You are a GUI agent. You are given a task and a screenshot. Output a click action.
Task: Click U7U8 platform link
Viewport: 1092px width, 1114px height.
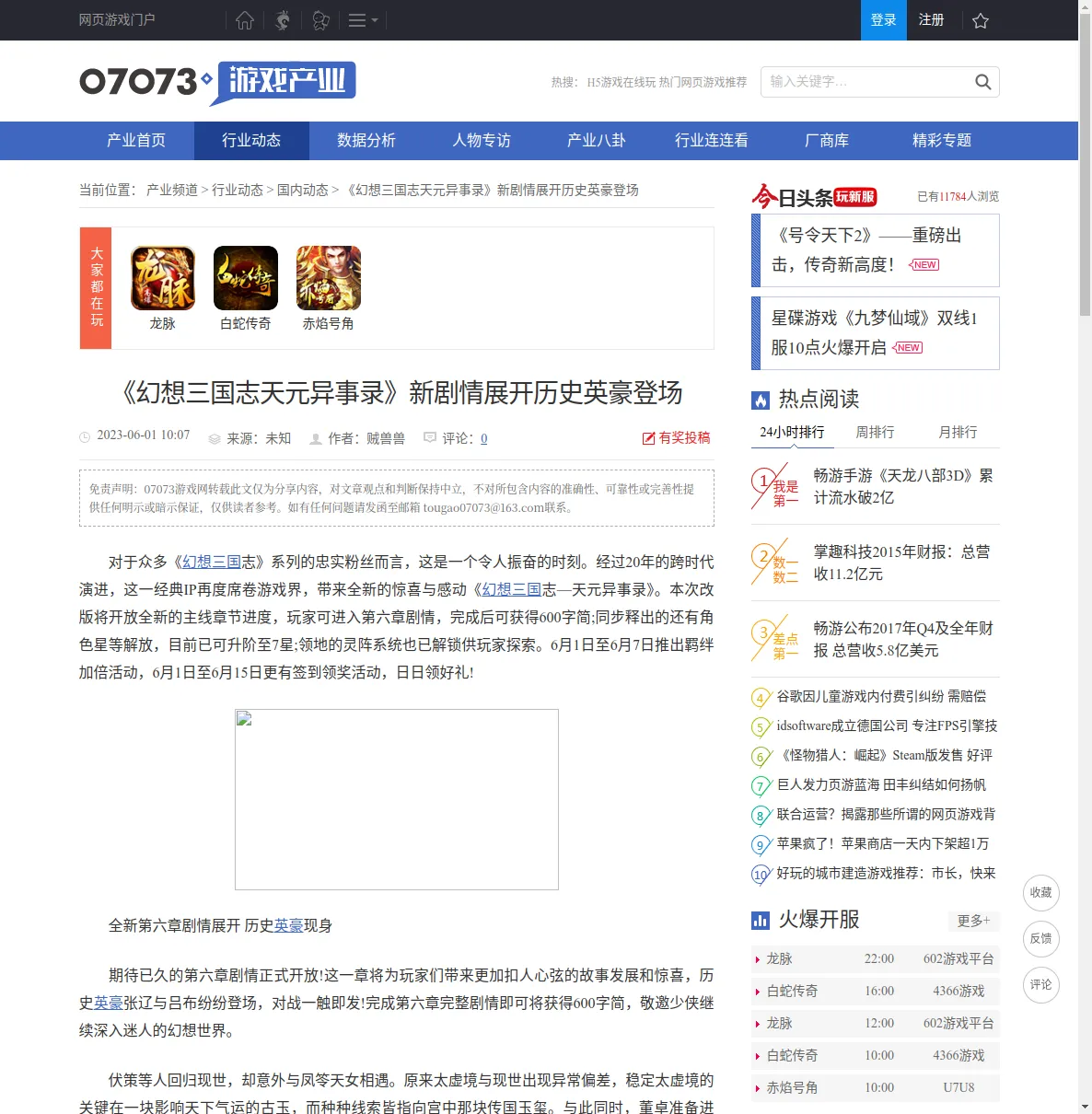pos(958,1088)
